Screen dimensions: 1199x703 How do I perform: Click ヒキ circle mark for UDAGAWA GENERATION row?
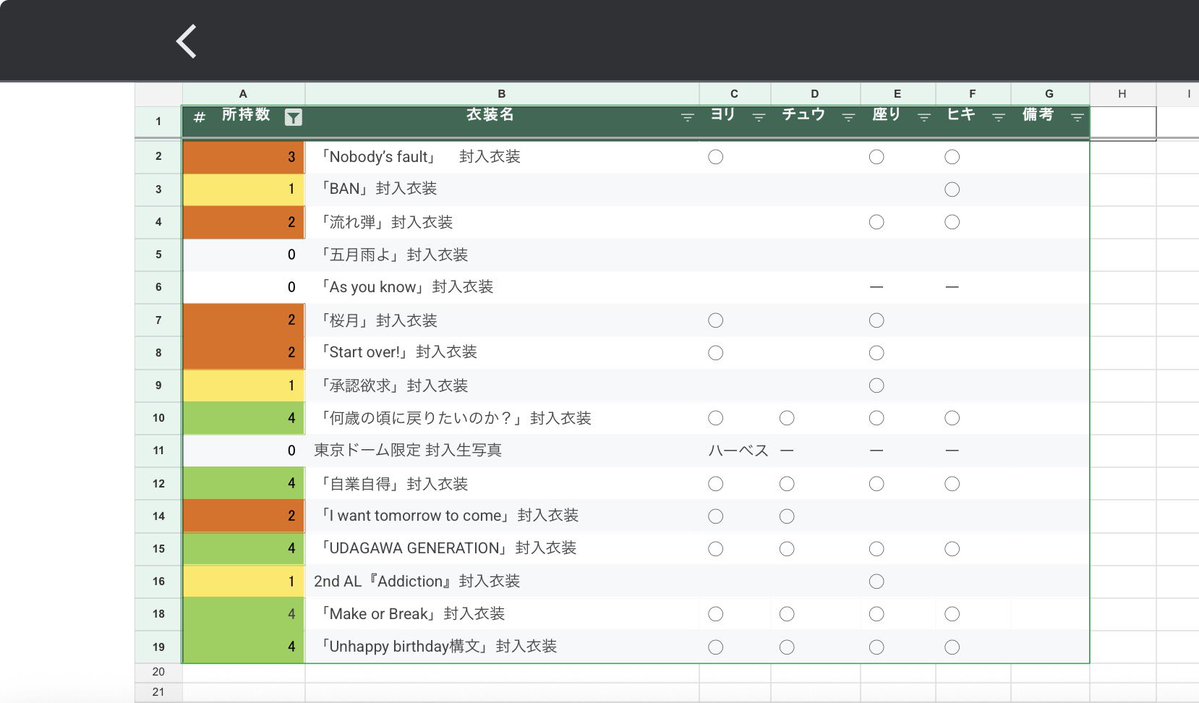point(952,548)
